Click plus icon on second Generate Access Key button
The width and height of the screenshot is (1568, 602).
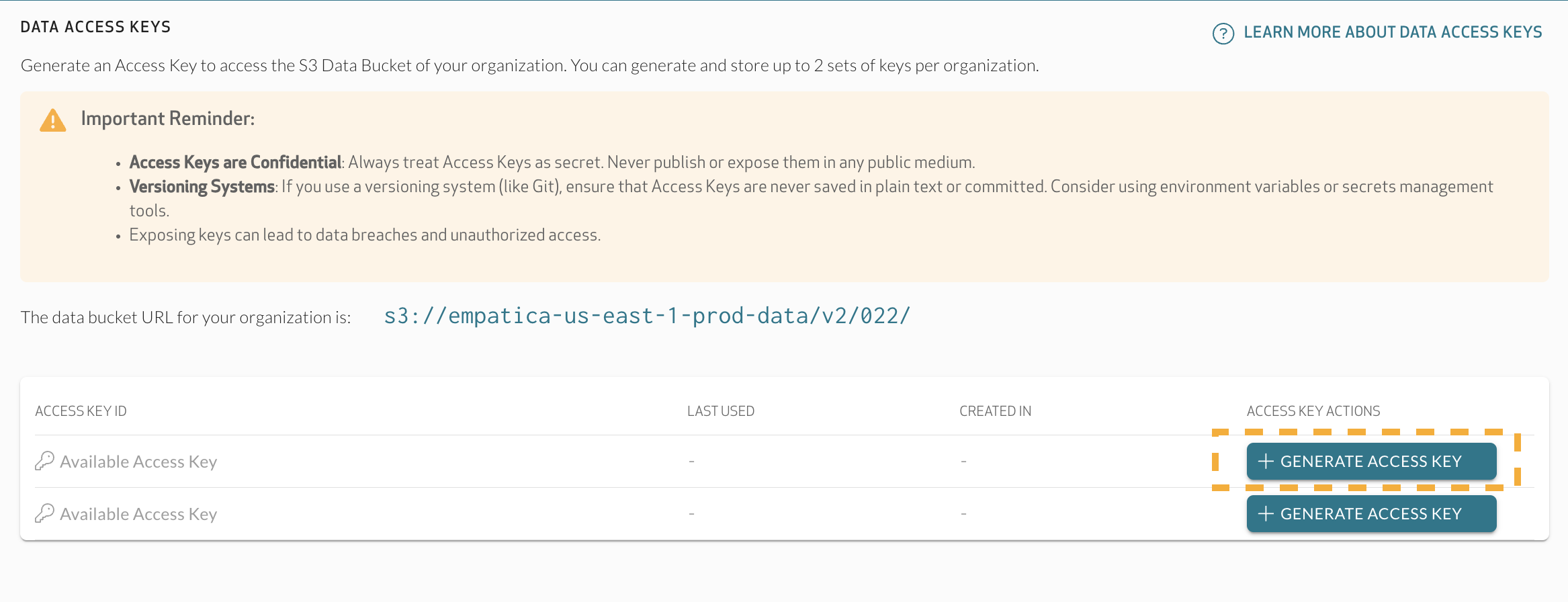(1266, 513)
